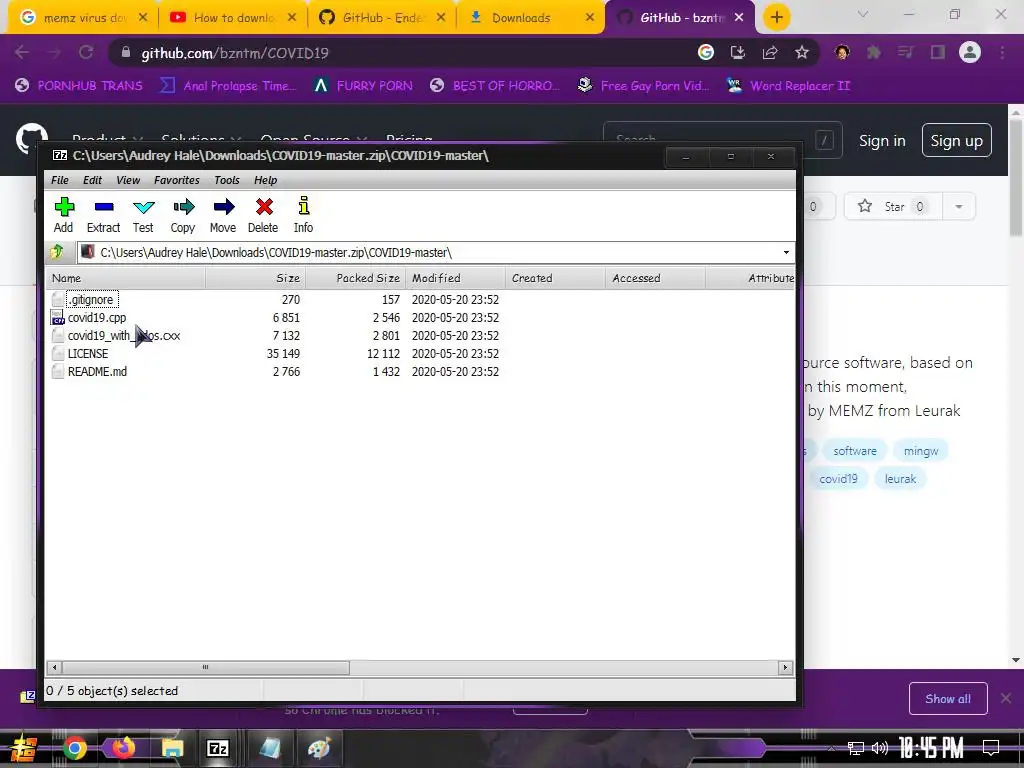Open the Info toolbar icon
Image resolution: width=1024 pixels, height=768 pixels.
(303, 215)
